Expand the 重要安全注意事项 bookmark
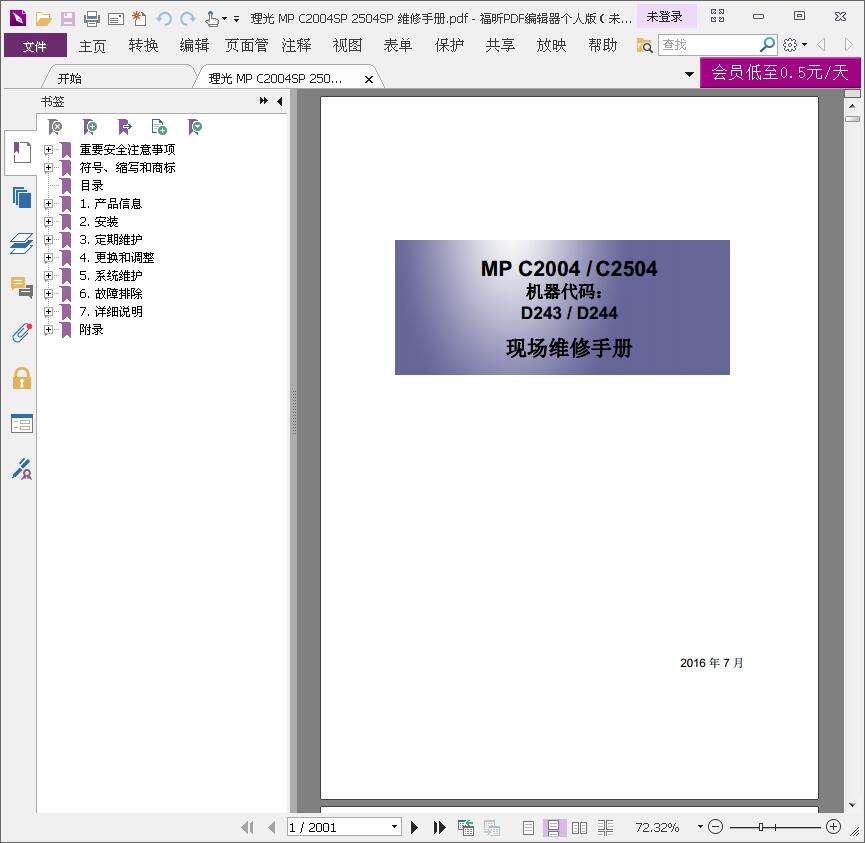This screenshot has height=843, width=865. point(49,150)
